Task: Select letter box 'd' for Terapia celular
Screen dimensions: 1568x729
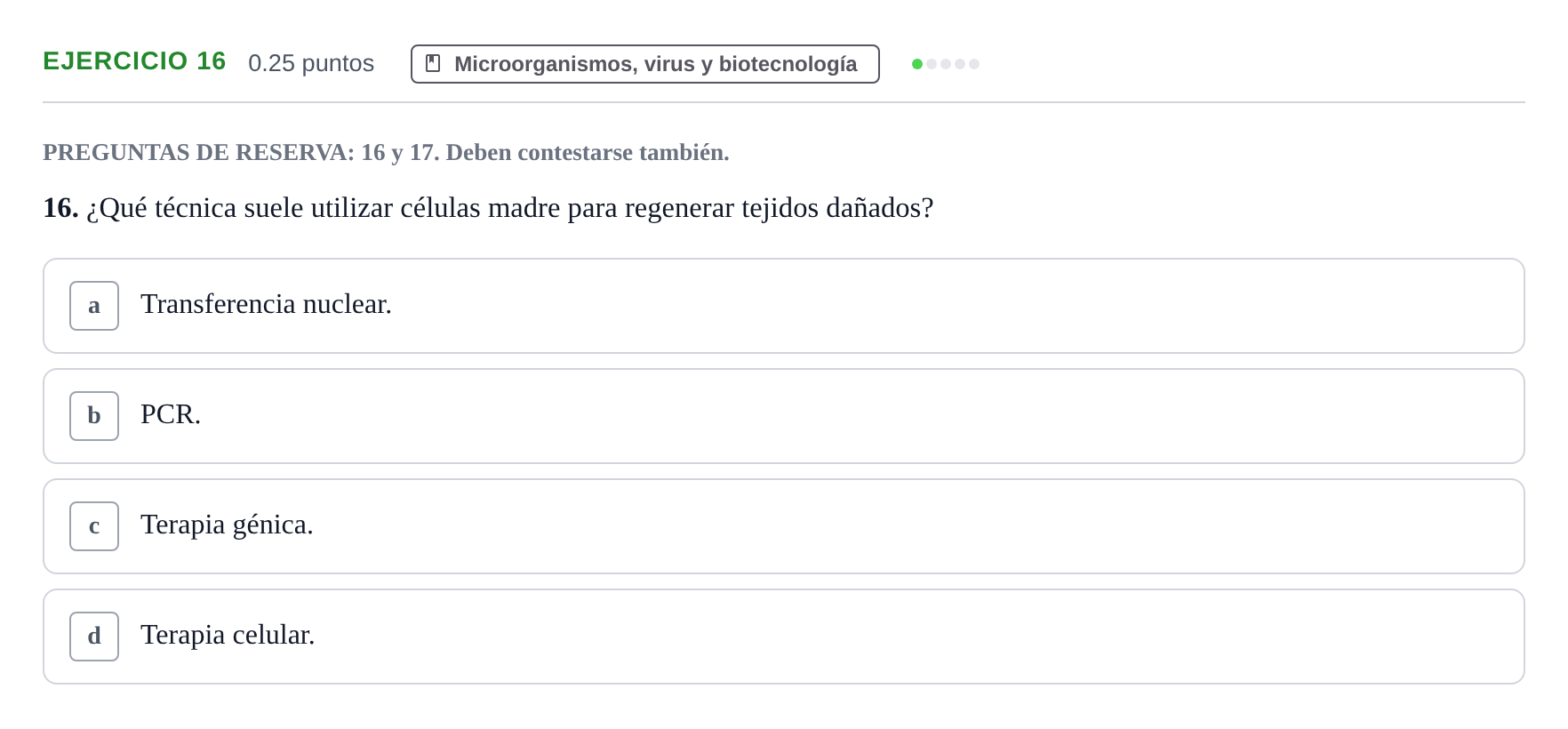Action: tap(94, 637)
